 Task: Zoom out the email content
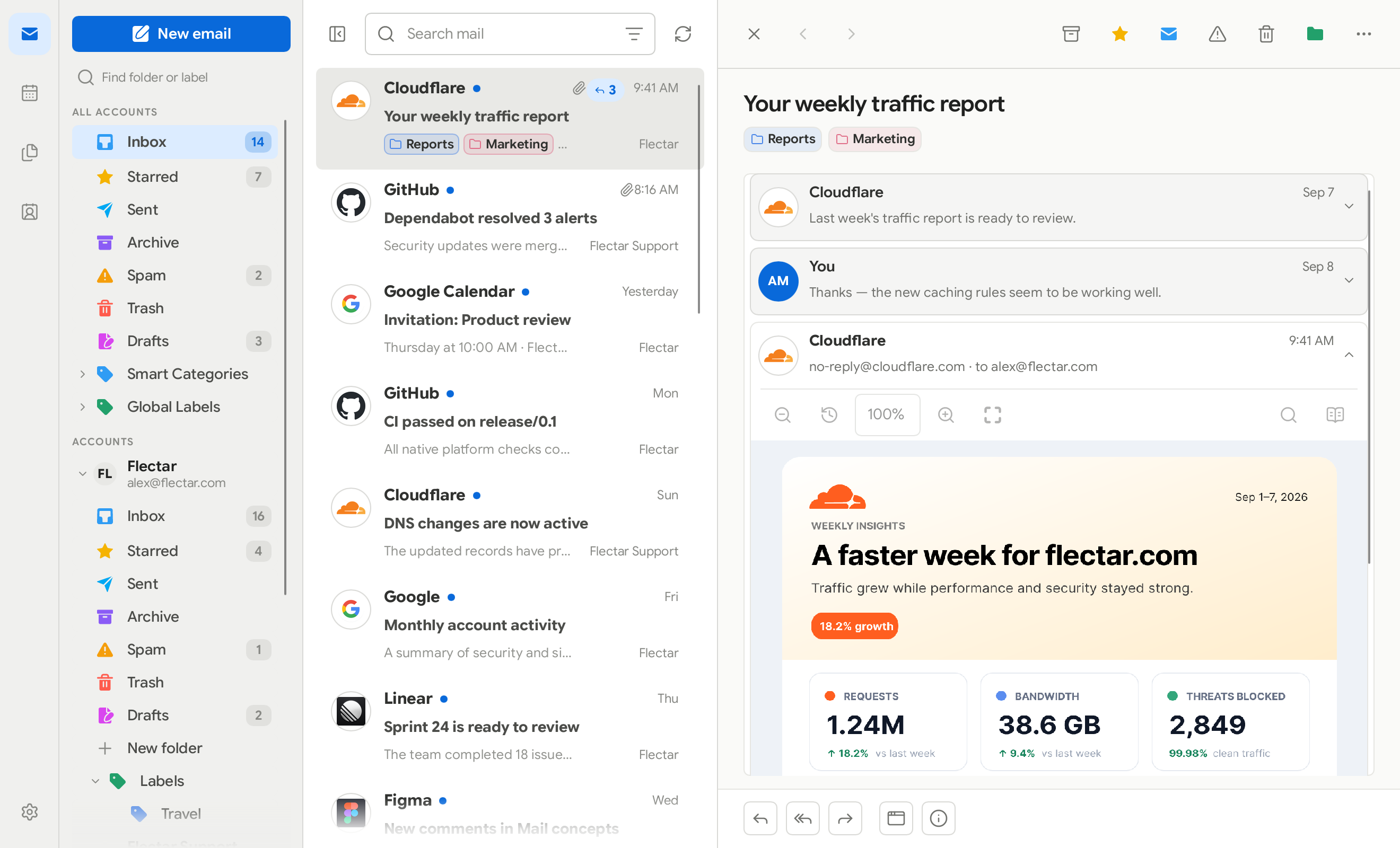click(x=782, y=414)
